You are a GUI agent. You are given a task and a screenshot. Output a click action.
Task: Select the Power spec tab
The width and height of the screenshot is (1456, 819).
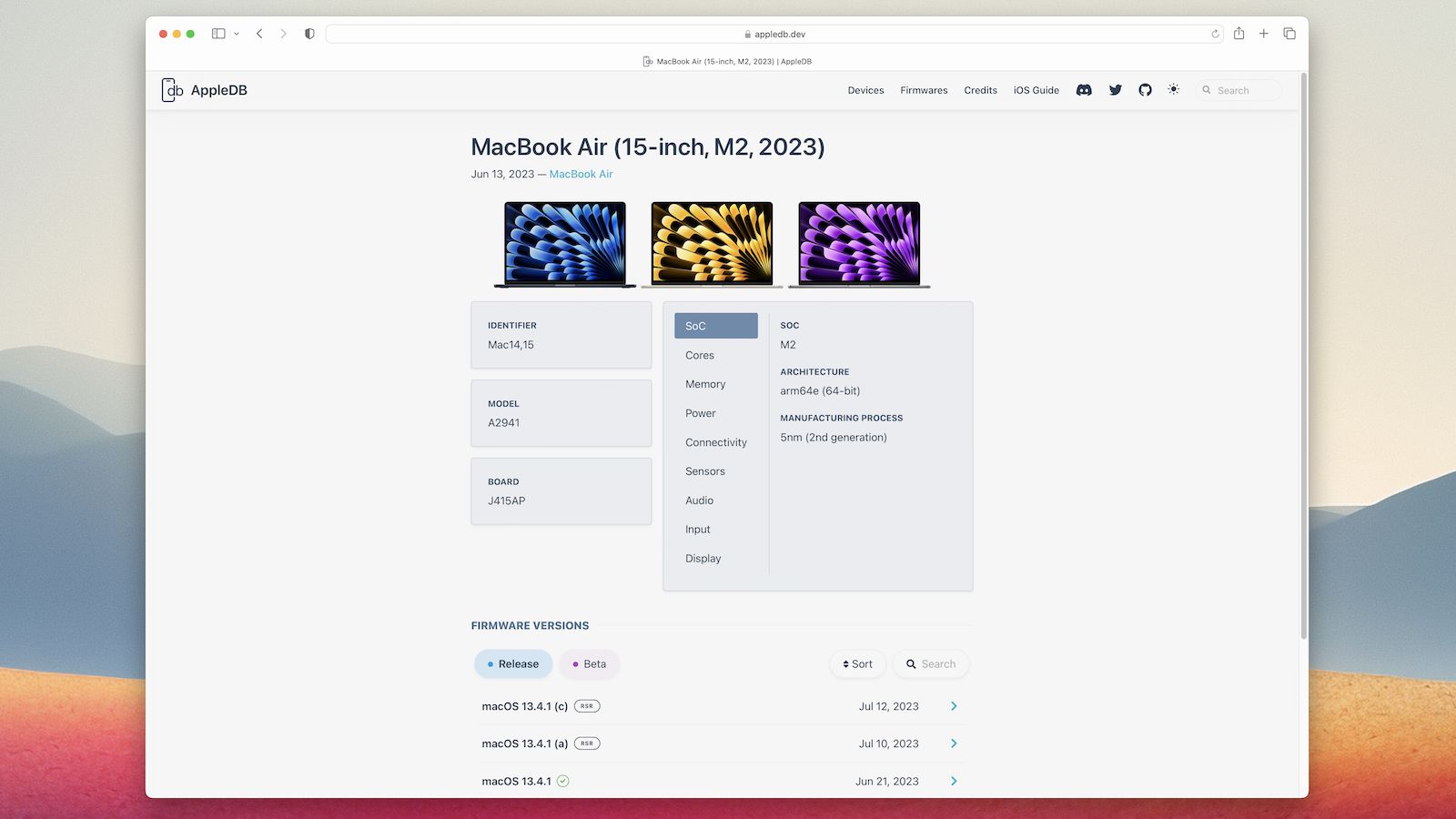[x=716, y=413]
